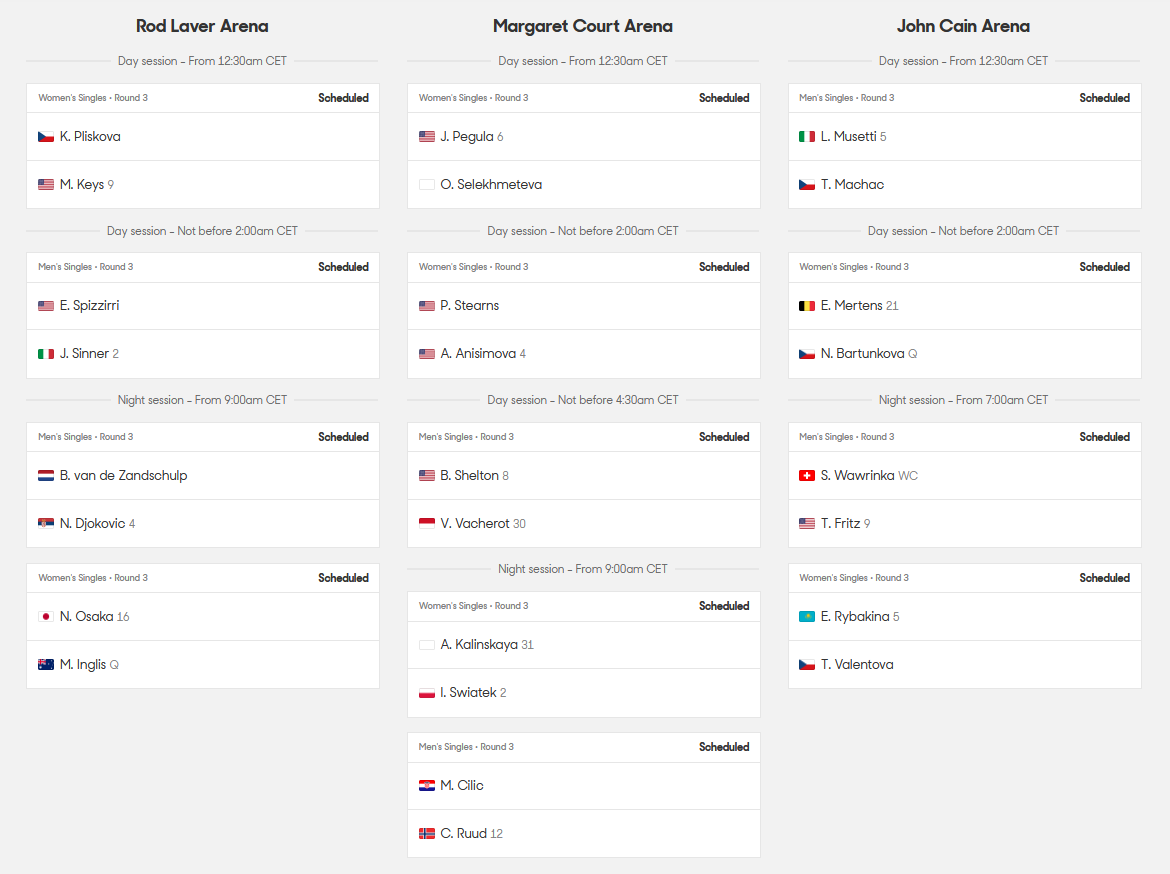Select J. Sinner player name

coord(84,354)
